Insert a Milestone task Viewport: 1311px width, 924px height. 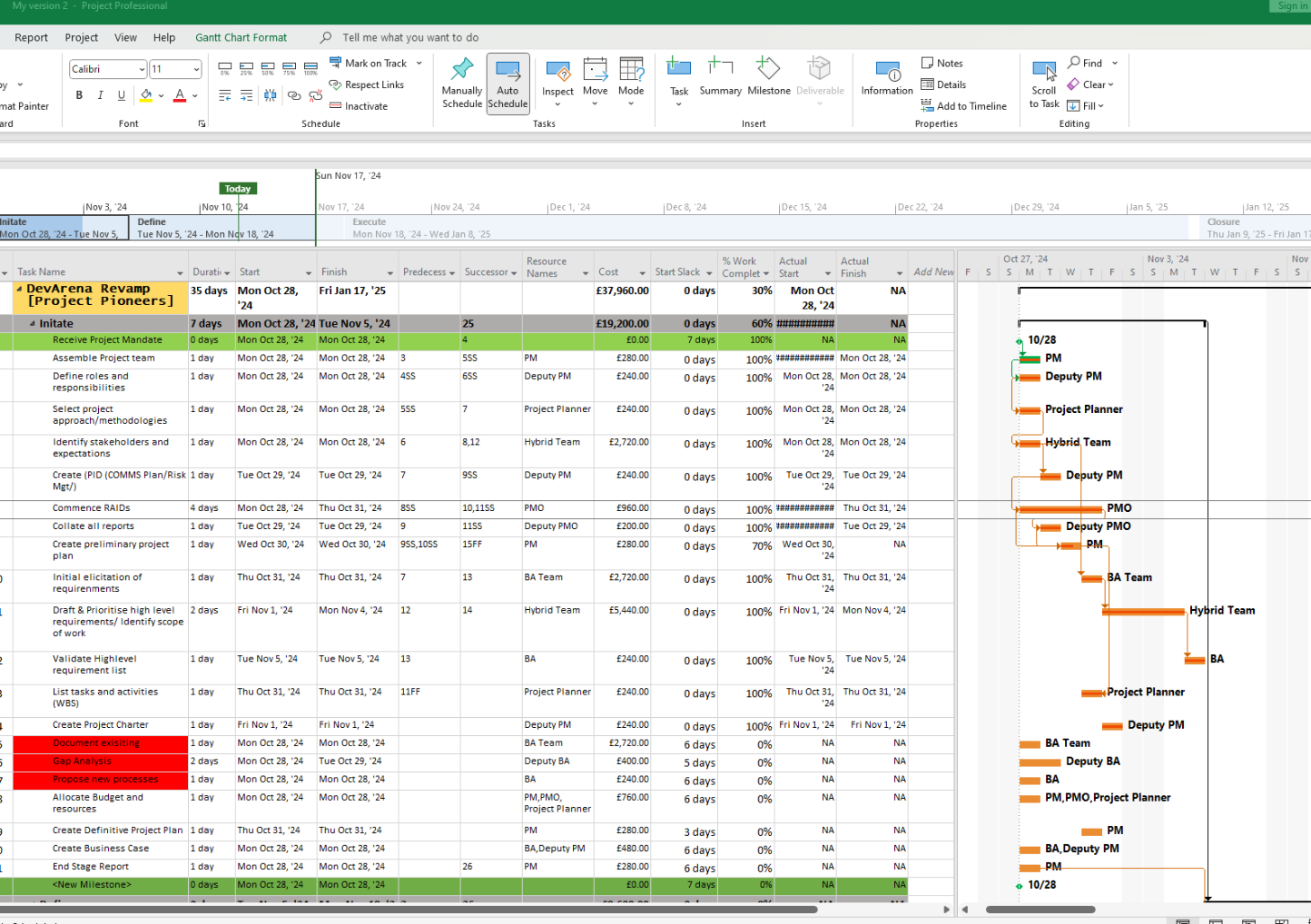pos(768,80)
